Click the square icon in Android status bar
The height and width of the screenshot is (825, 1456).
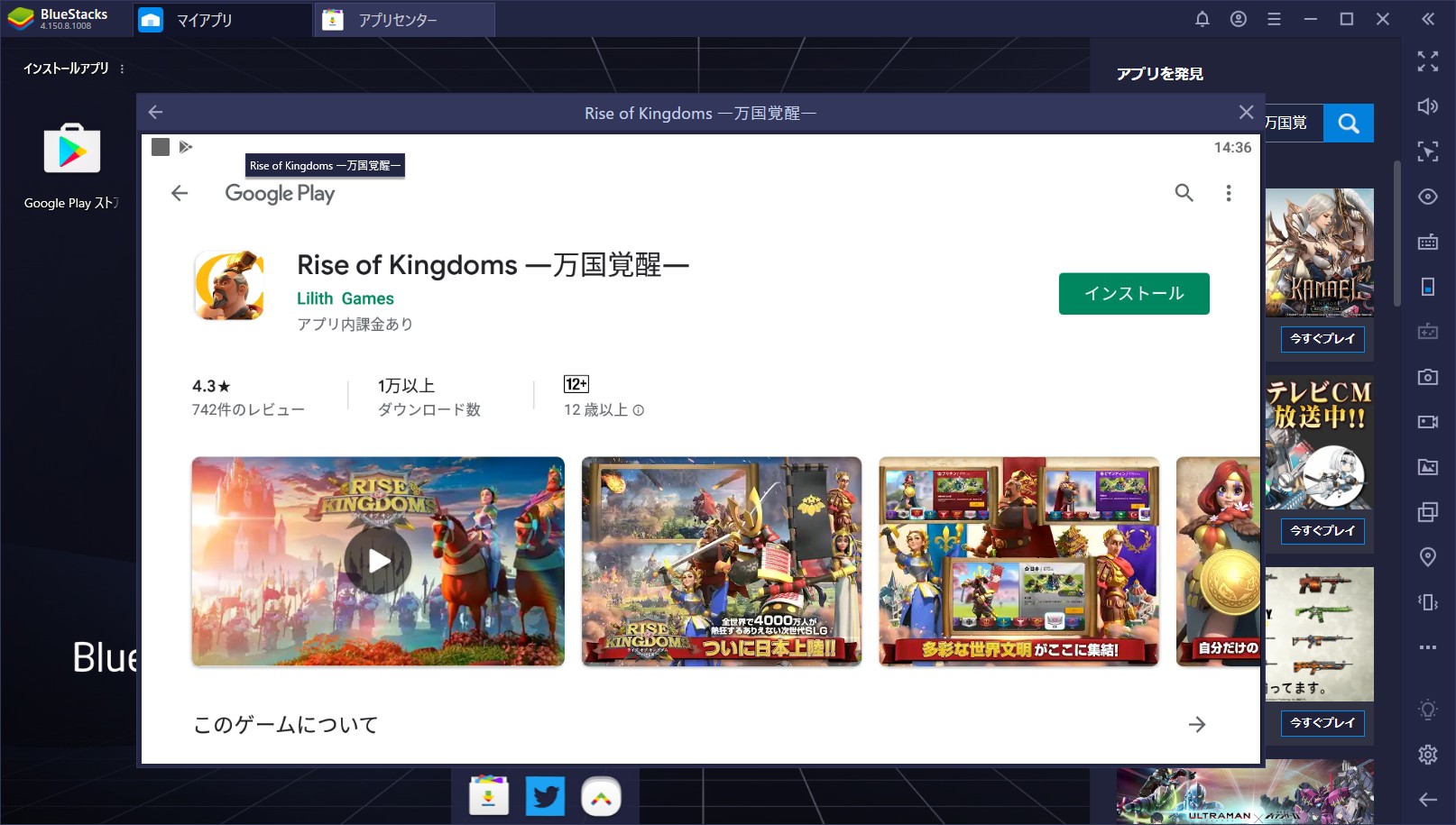(161, 147)
